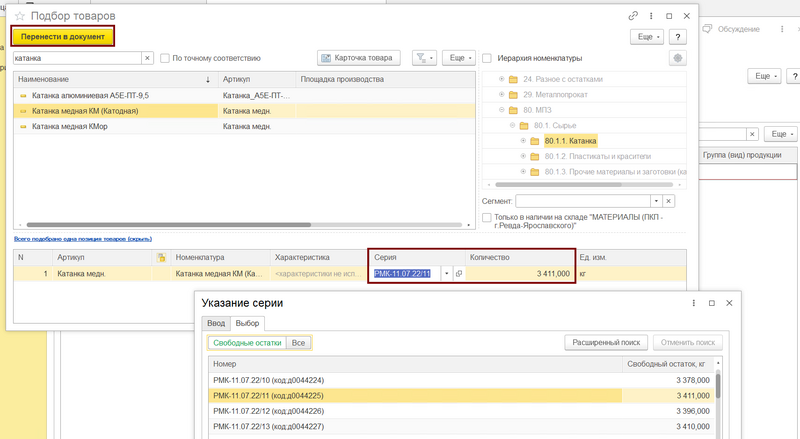Expand 80.1.2. Пластикаты и красители node
Screen dimensions: 800x439
523,156
